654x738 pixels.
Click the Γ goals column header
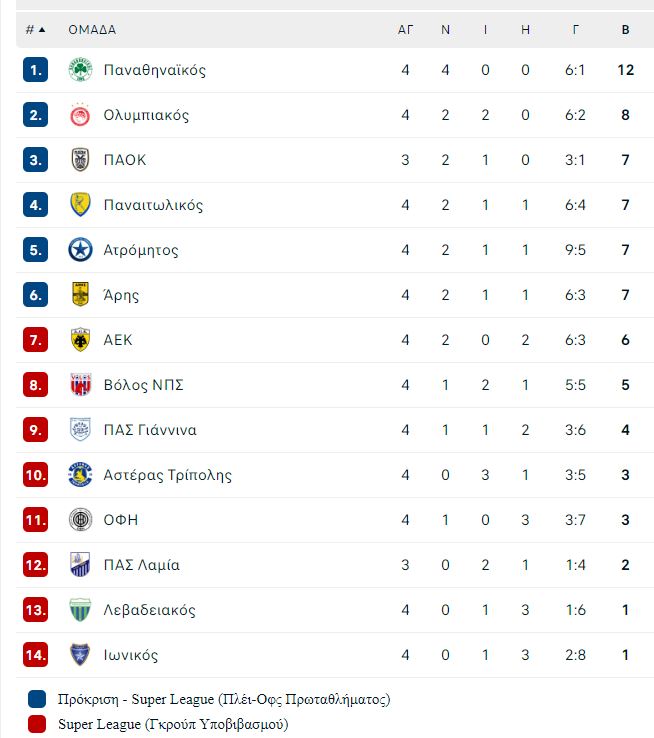(575, 30)
